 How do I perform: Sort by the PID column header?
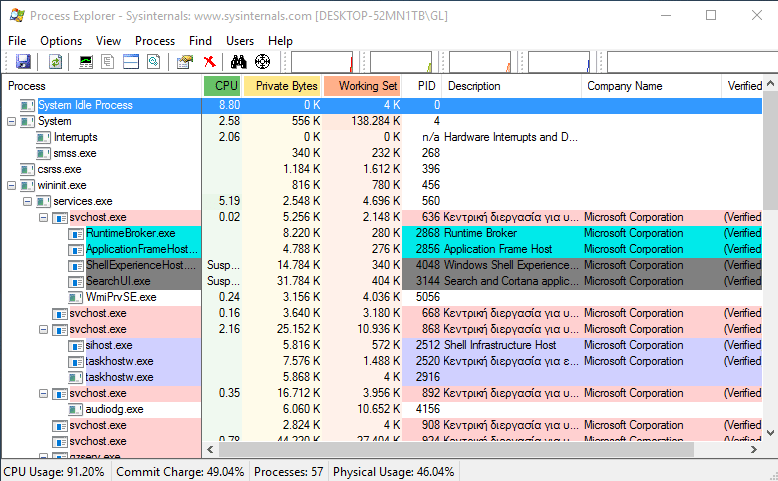click(422, 86)
